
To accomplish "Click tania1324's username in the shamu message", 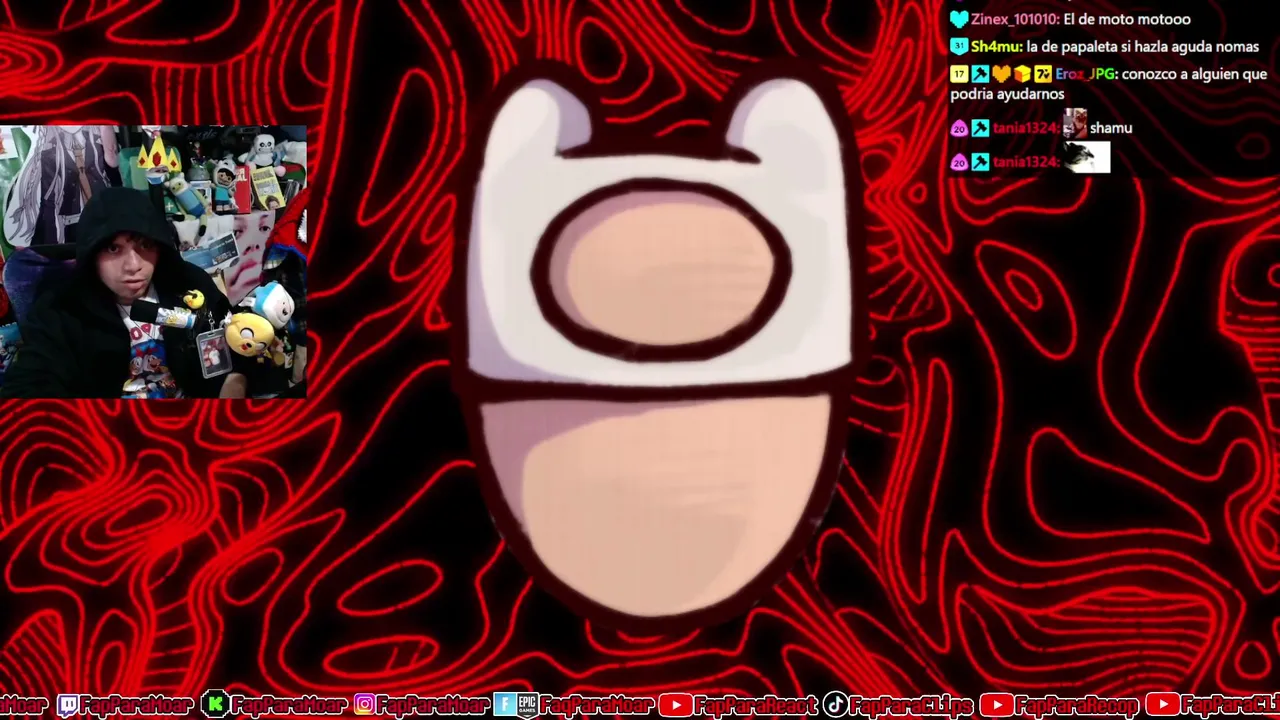I will coord(1025,128).
